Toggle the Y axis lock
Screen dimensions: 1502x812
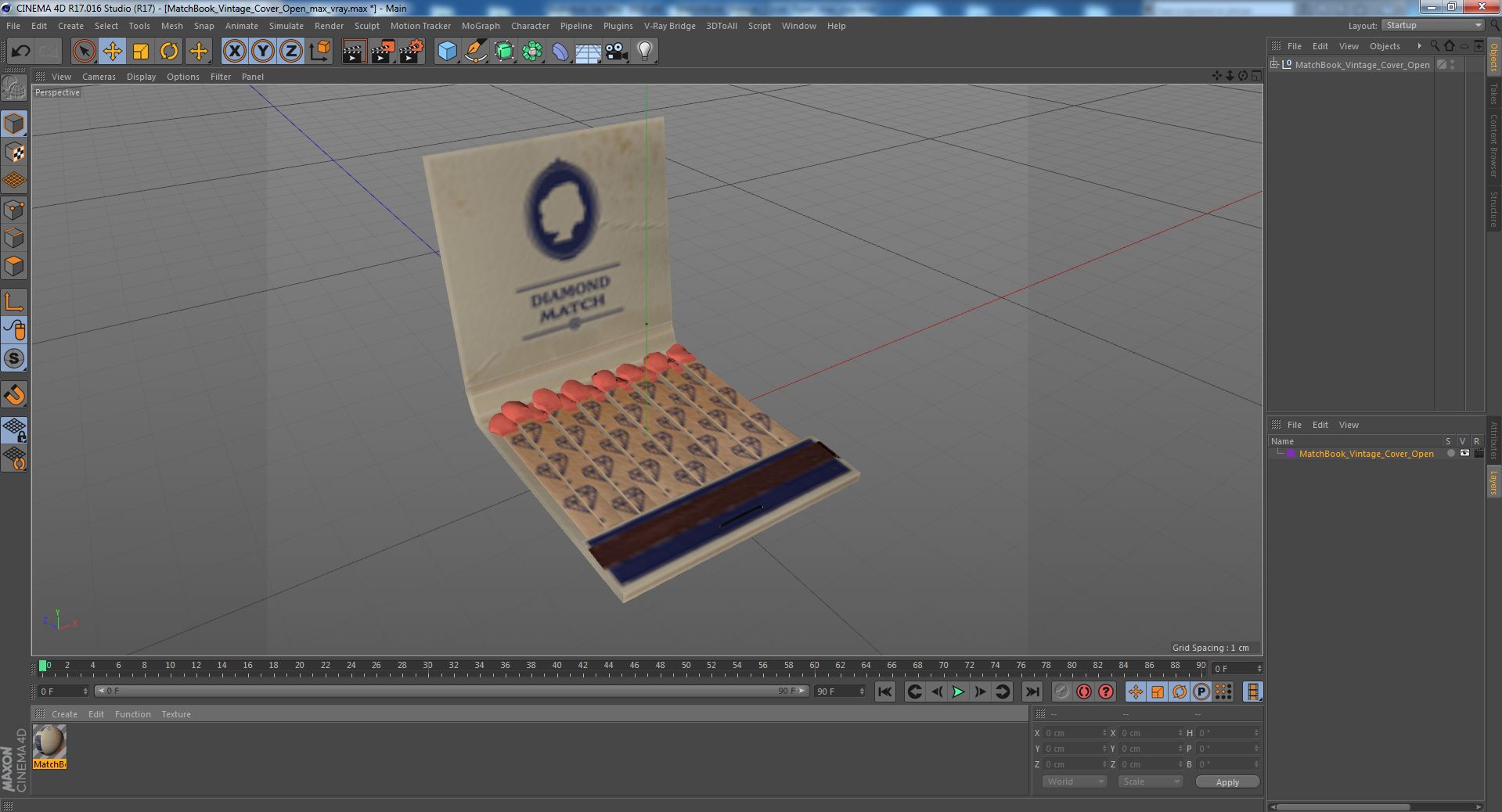pos(262,52)
